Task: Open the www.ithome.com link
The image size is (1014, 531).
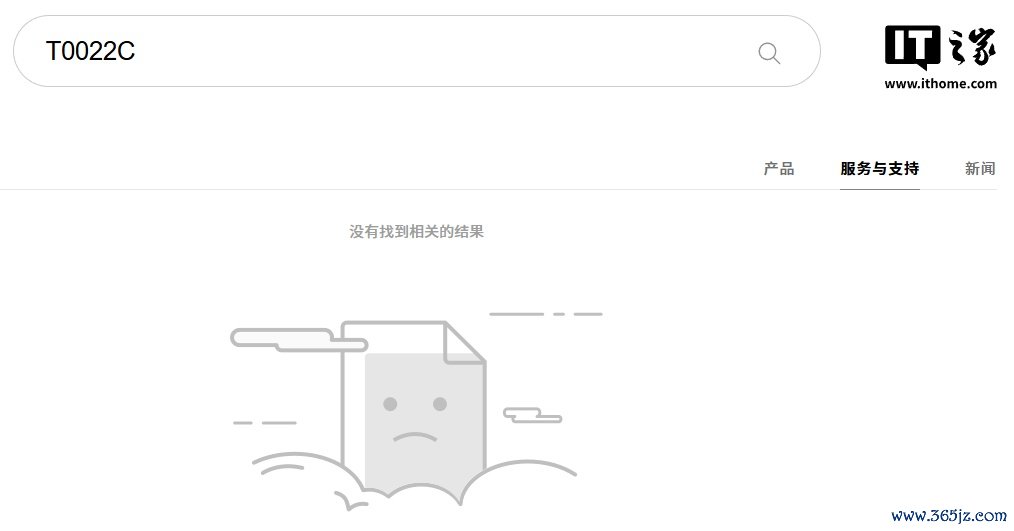Action: click(940, 83)
